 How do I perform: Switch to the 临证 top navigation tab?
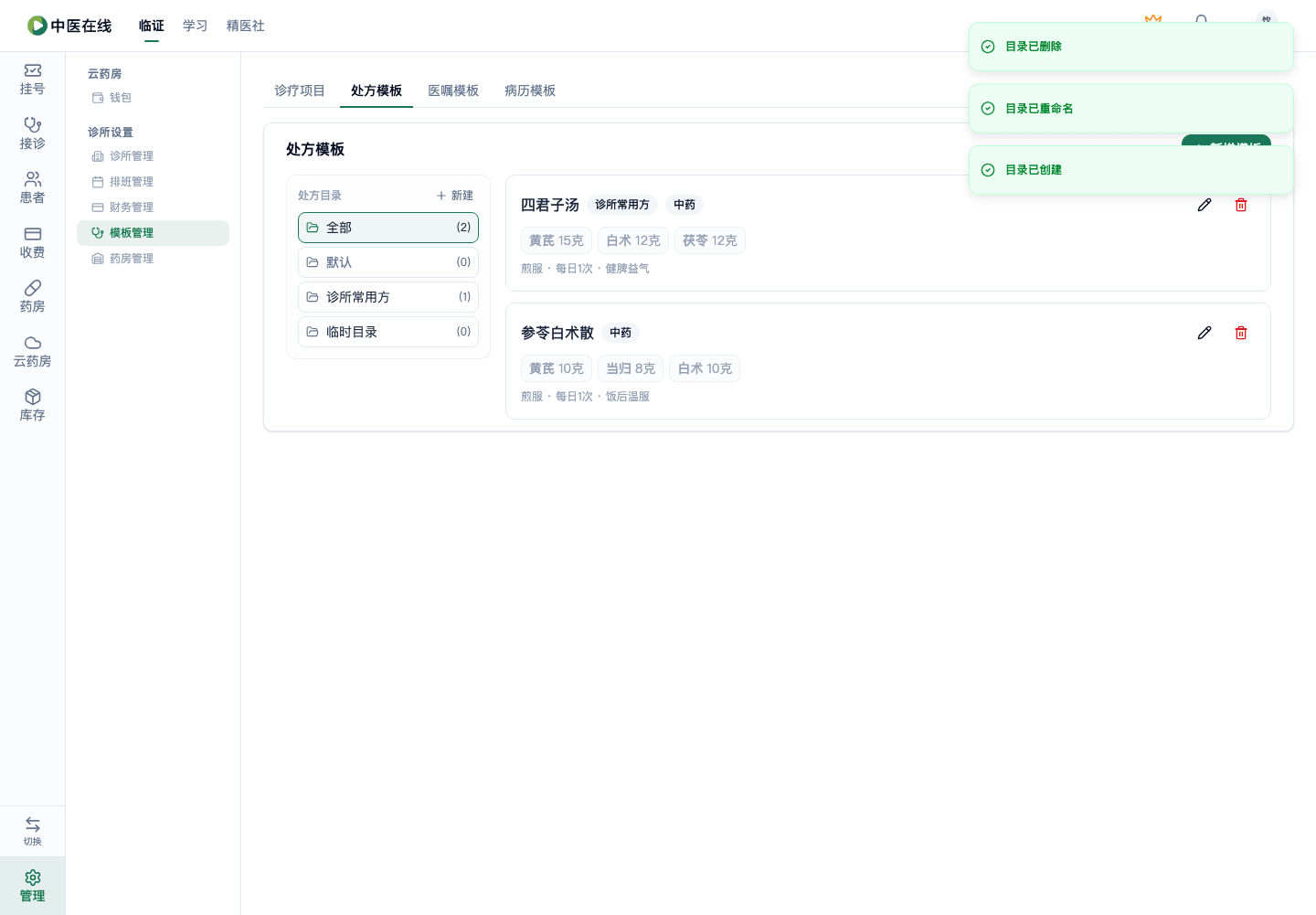[152, 26]
